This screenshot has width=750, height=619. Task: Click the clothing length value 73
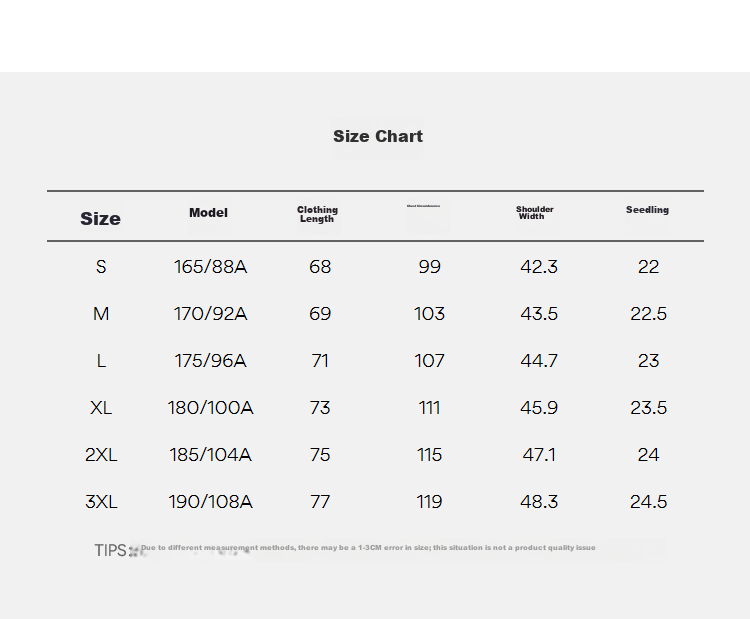(x=320, y=408)
